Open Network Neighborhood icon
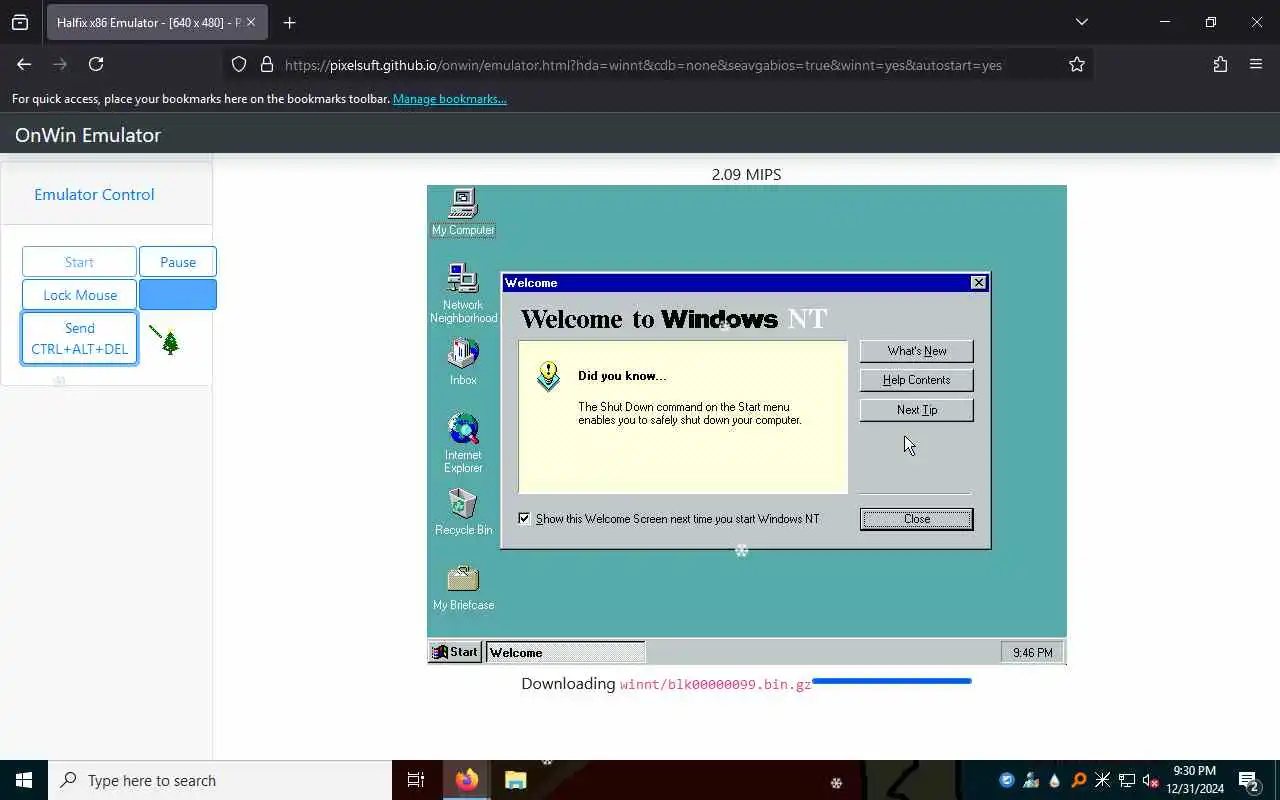The height and width of the screenshot is (800, 1280). [x=463, y=292]
